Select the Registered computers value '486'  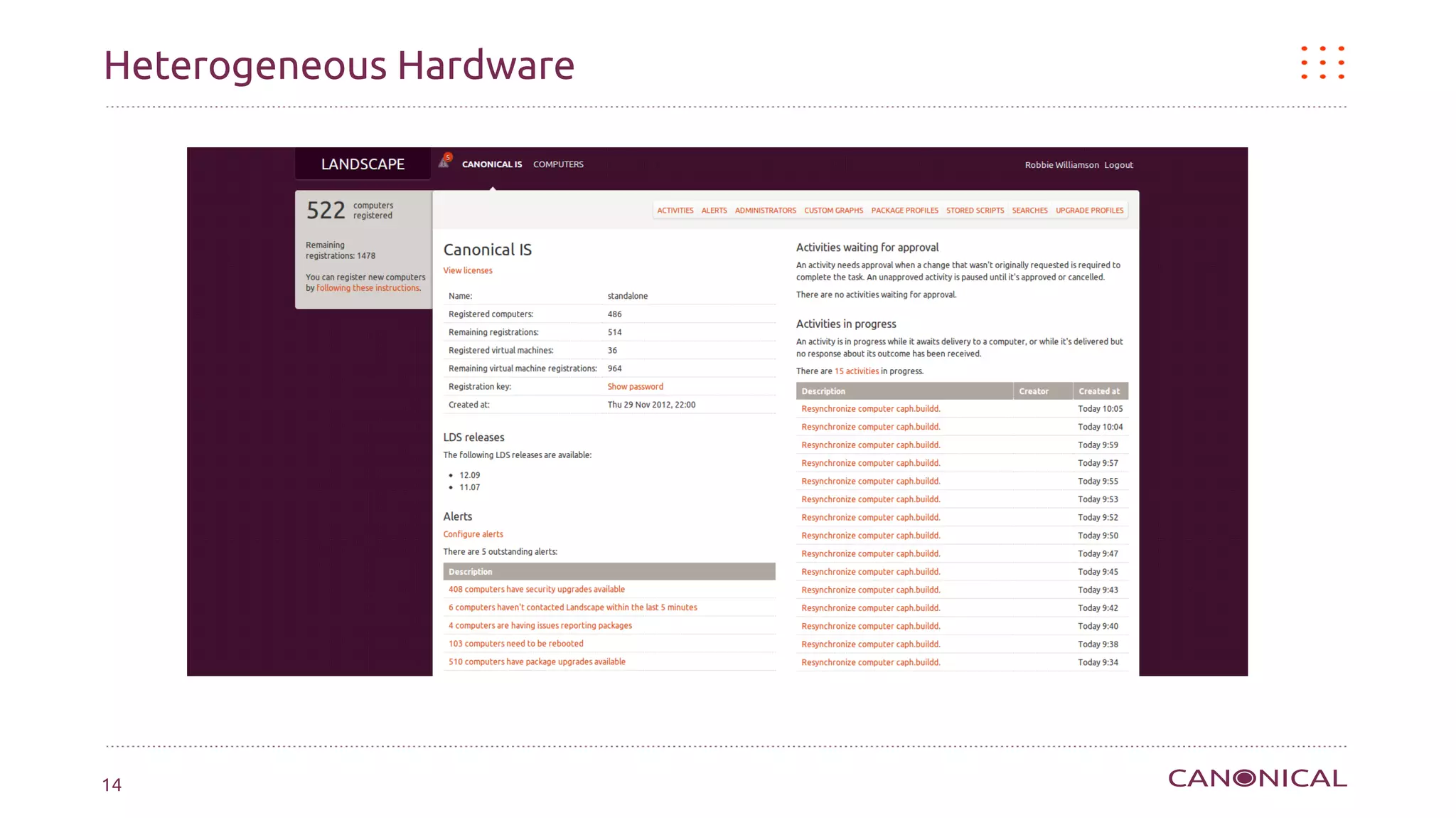tap(614, 314)
